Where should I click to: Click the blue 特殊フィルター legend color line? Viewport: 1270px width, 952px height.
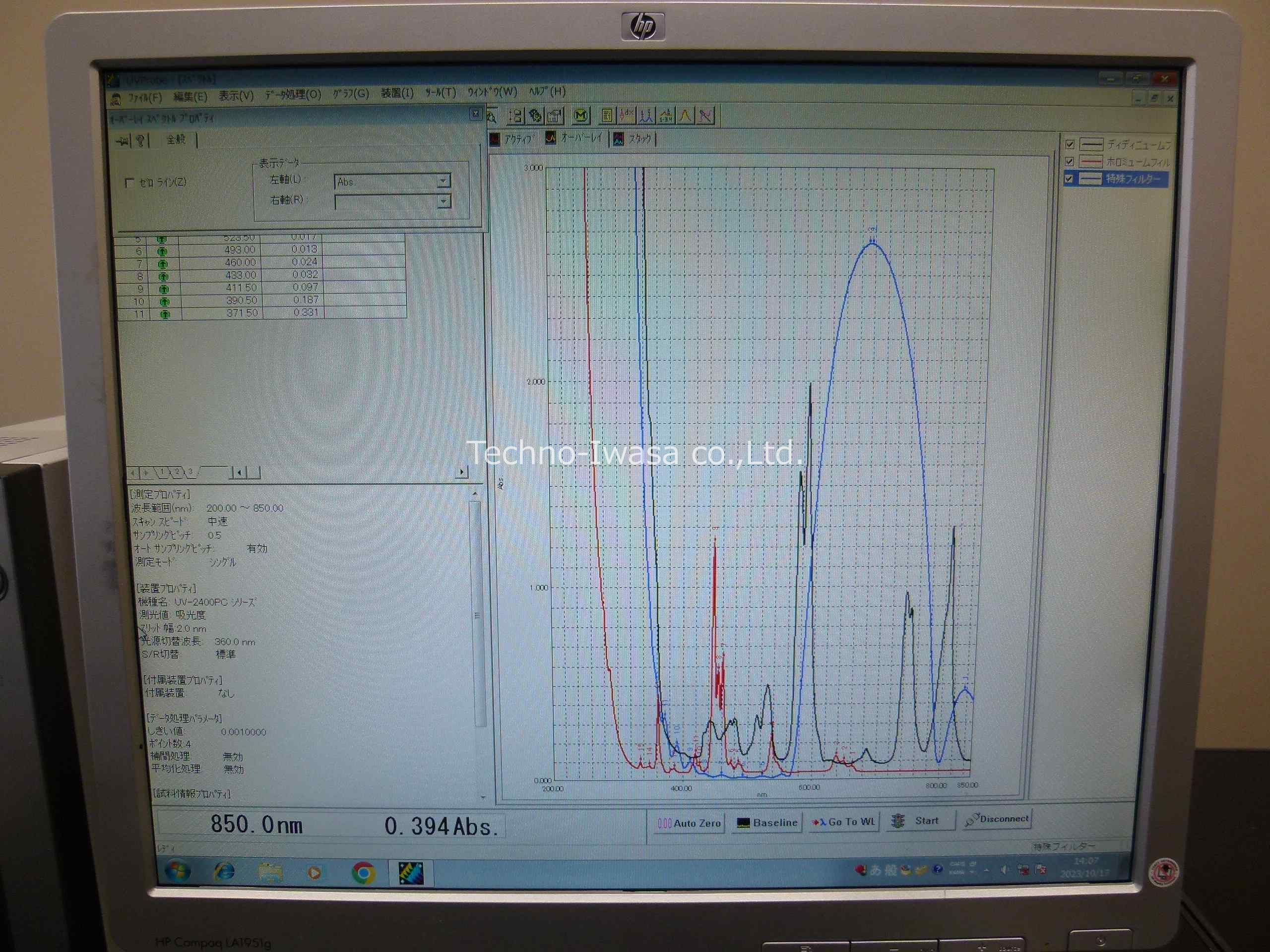pos(1091,179)
